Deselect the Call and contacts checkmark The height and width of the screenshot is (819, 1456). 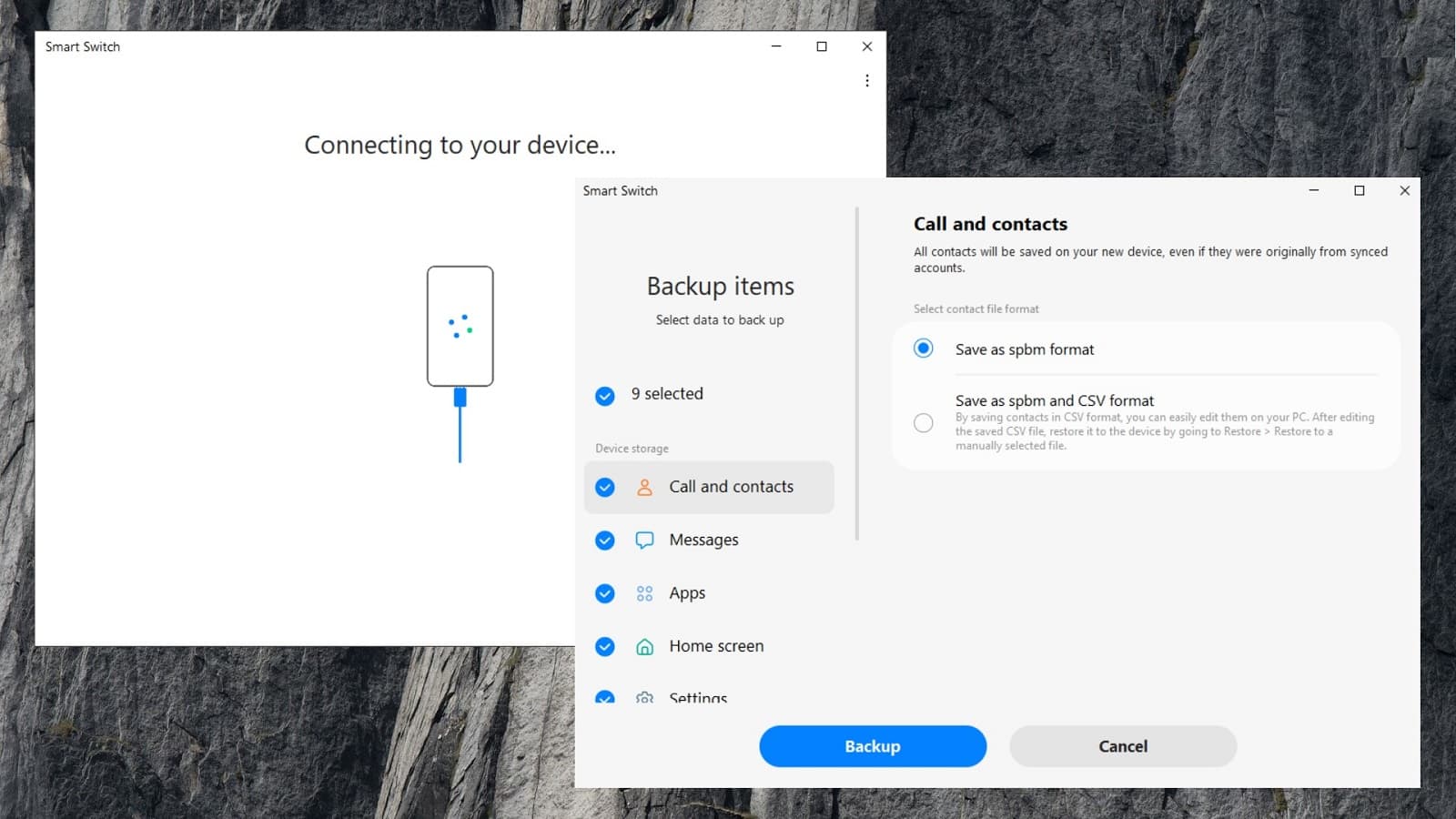(604, 487)
